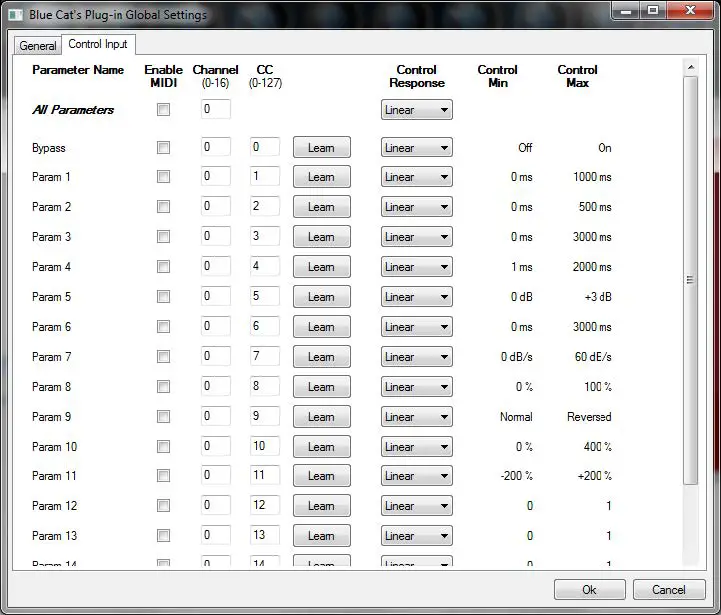Enable MIDI checkbox for Param 5

(x=163, y=297)
